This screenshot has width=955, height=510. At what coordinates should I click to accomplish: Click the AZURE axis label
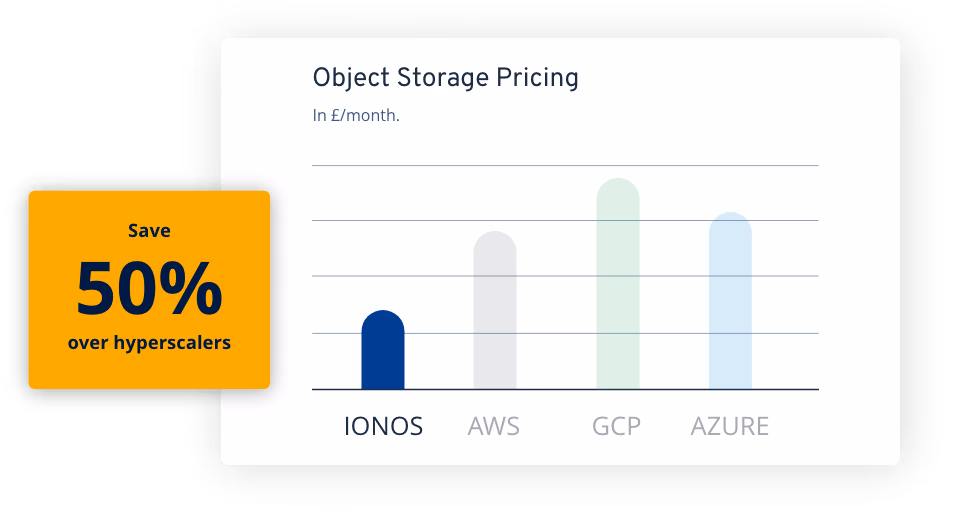pos(730,427)
